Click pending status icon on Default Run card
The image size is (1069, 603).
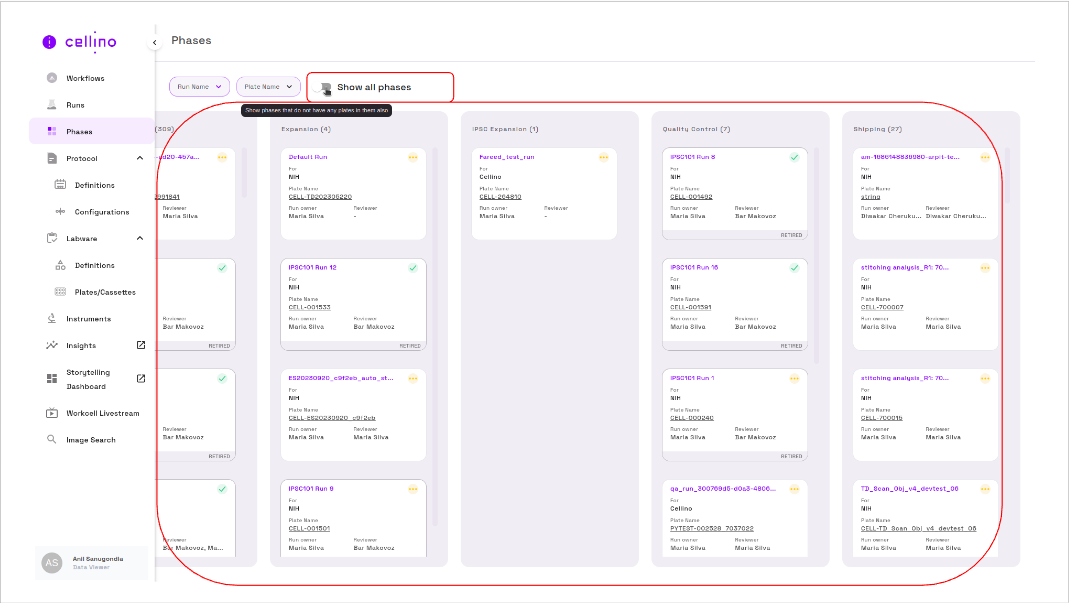click(x=413, y=157)
